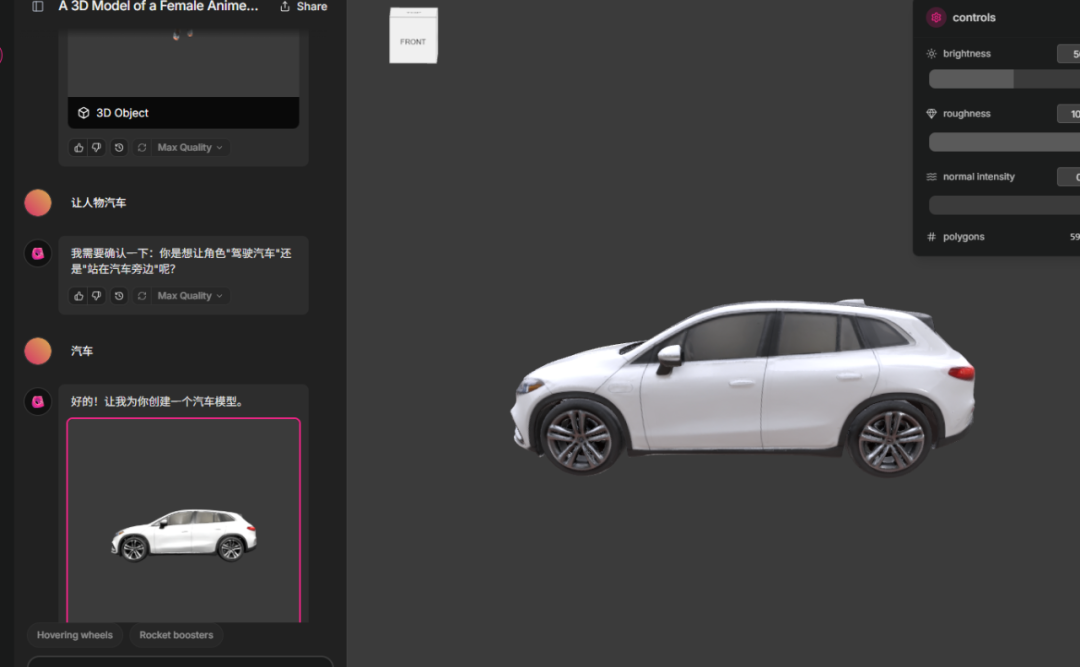Choose the Rocket boosters suggestion
Screen dimensions: 1080x667
click(x=176, y=635)
